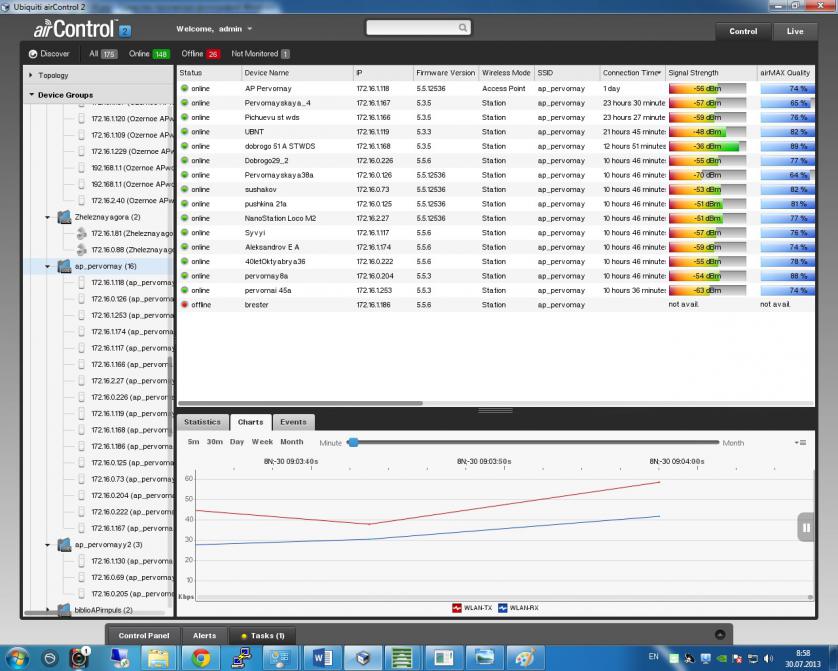Click horizontal scrollbar of device table
This screenshot has height=671, width=838.
pyautogui.click(x=300, y=403)
